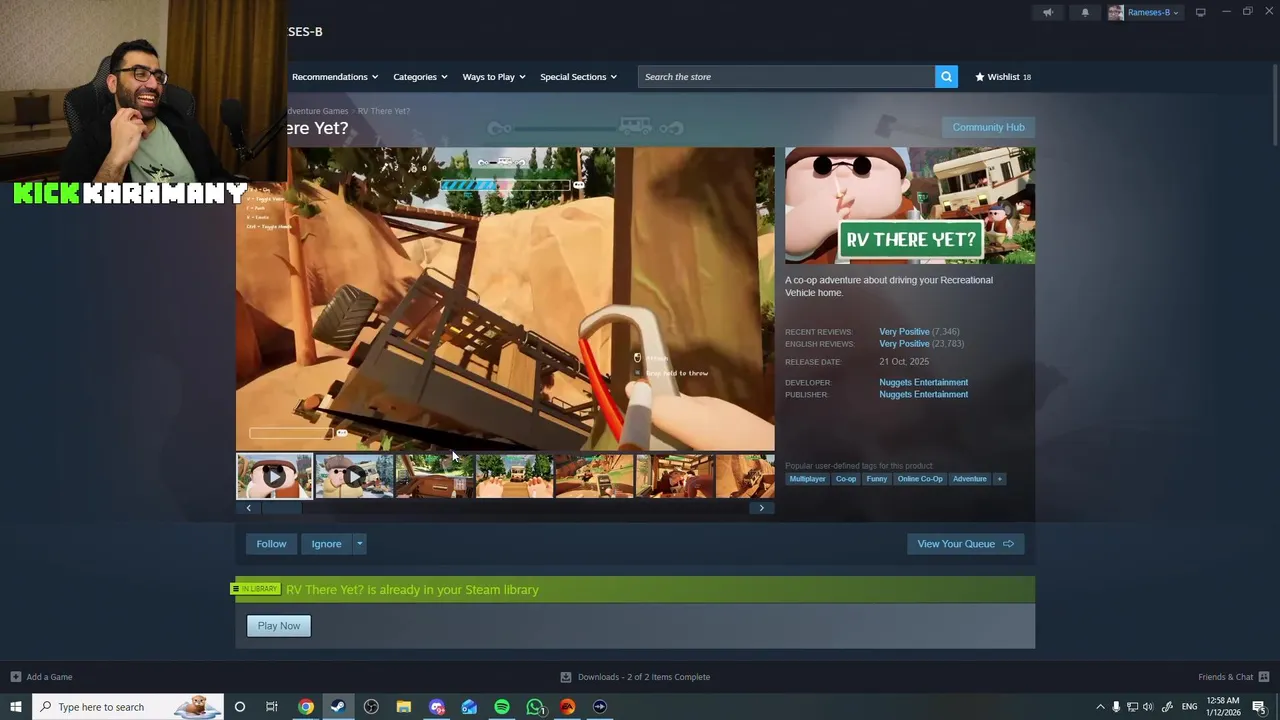Viewport: 1280px width, 720px height.
Task: Open Outlook from the taskbar
Action: point(469,707)
